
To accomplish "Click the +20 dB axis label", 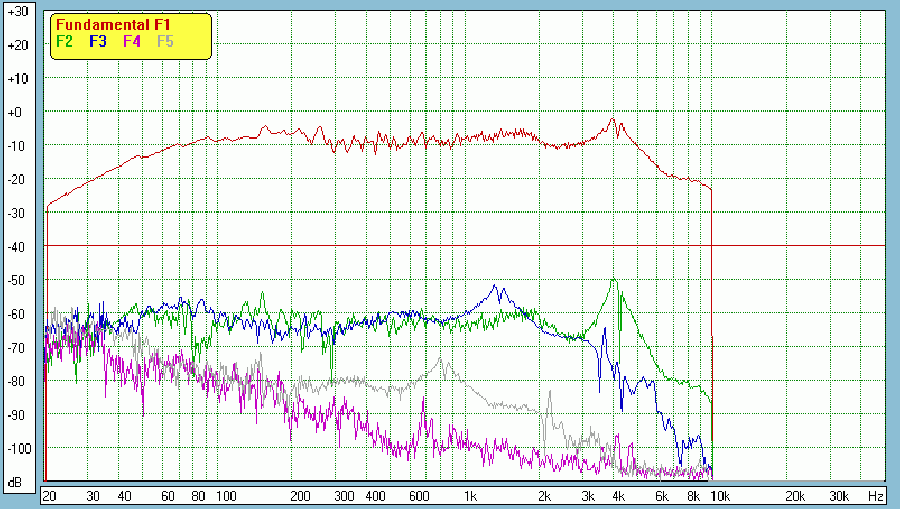I will click(18, 45).
